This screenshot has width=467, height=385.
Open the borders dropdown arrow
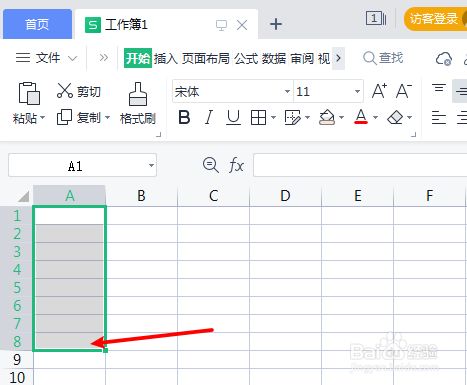click(x=273, y=117)
